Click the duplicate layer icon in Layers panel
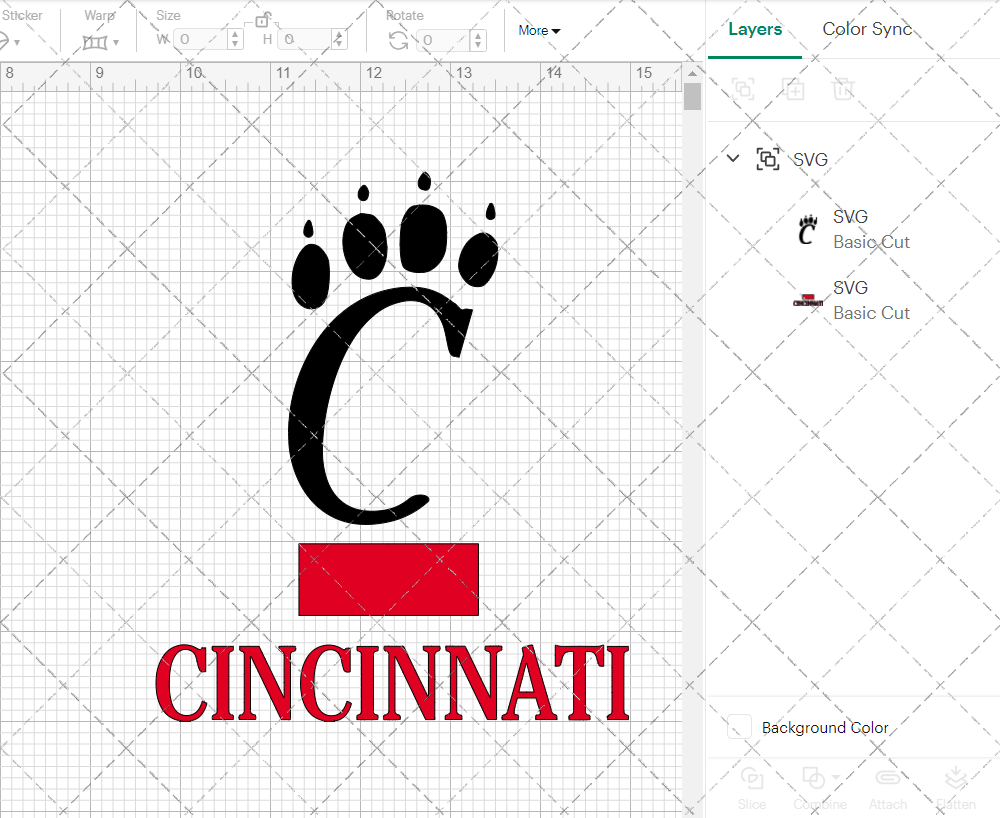The width and height of the screenshot is (1000, 818). pyautogui.click(x=794, y=89)
